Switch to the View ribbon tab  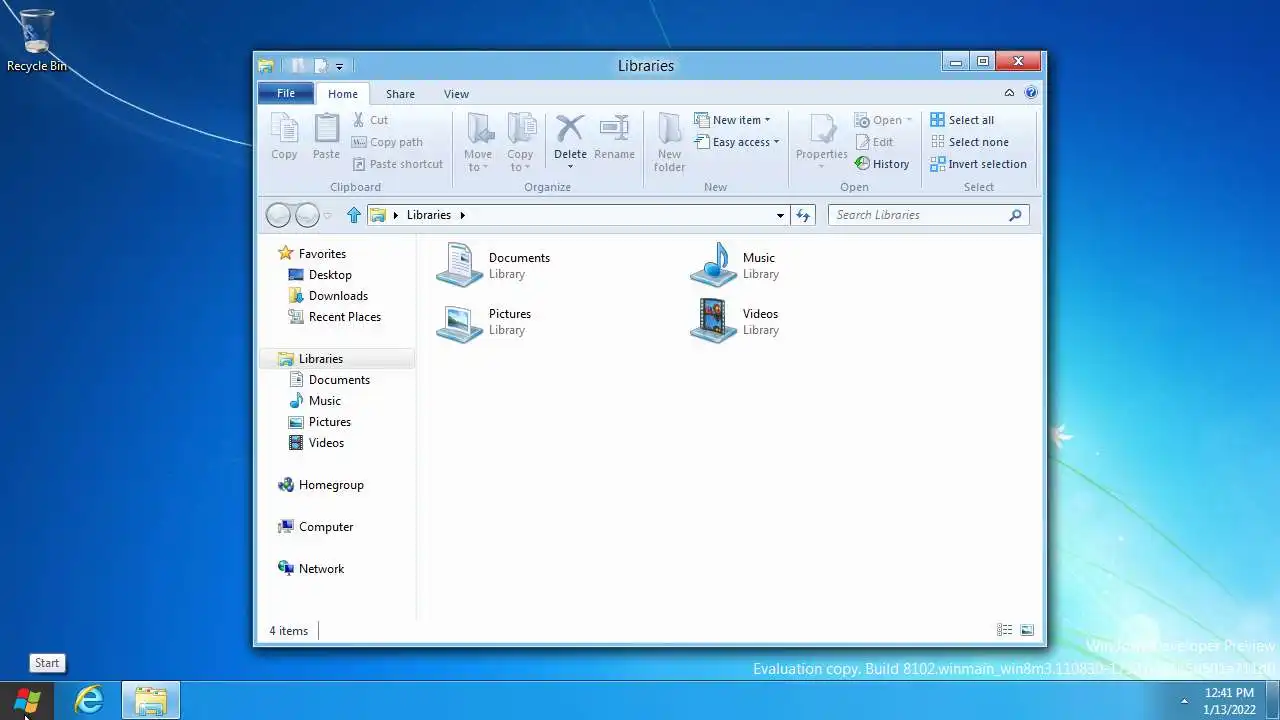pos(456,94)
